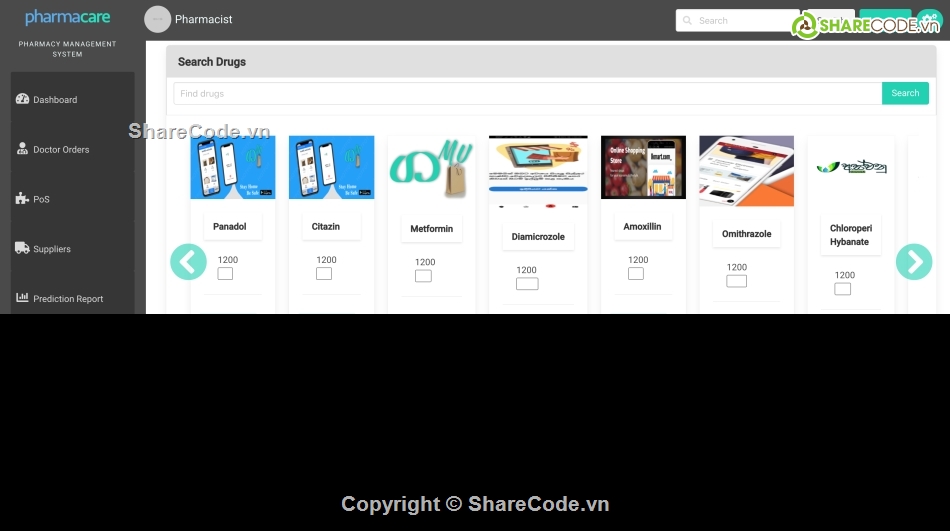
Task: Click the Doctor Orders person icon
Action: 22,149
